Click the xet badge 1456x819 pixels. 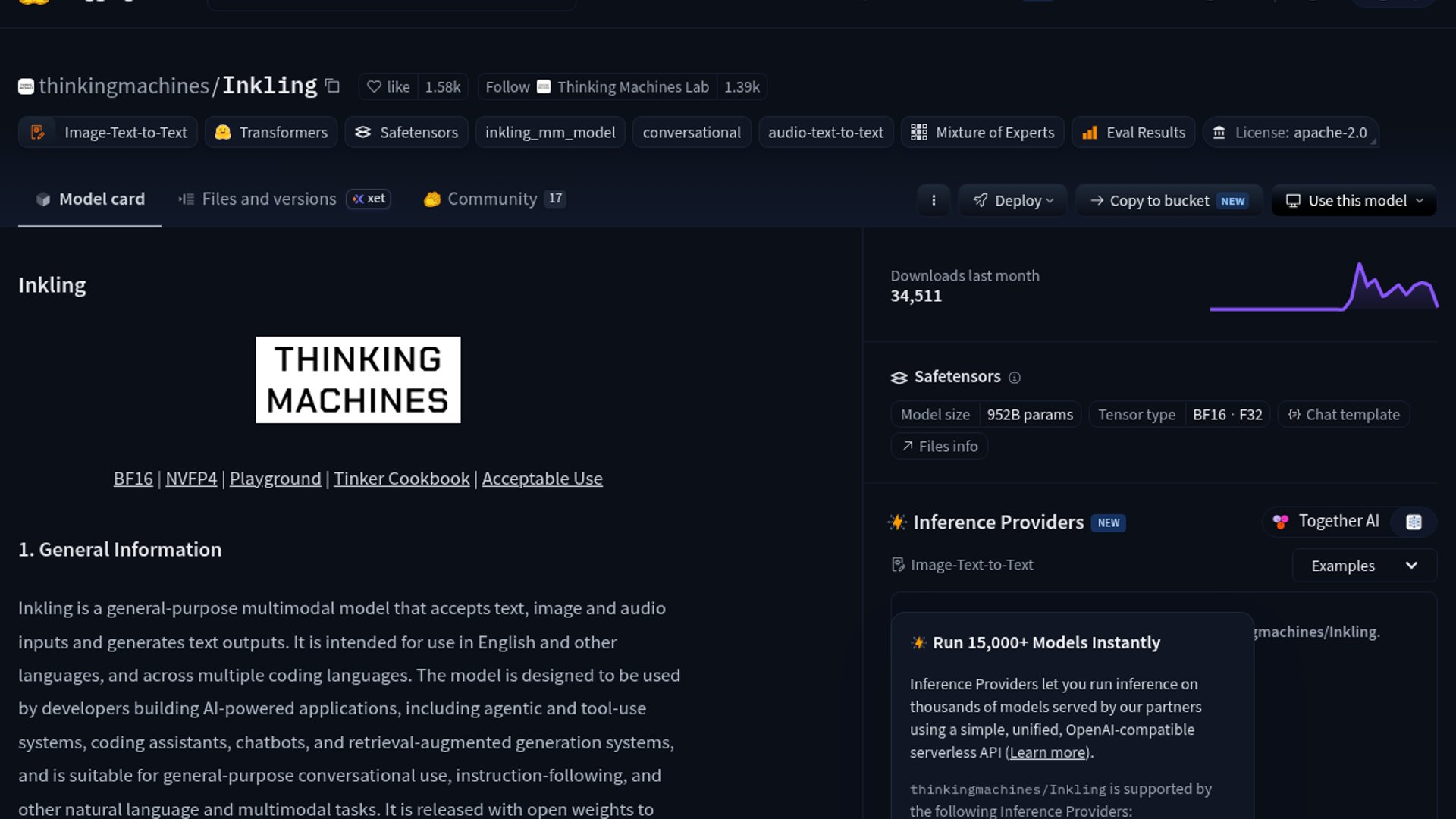click(x=369, y=199)
